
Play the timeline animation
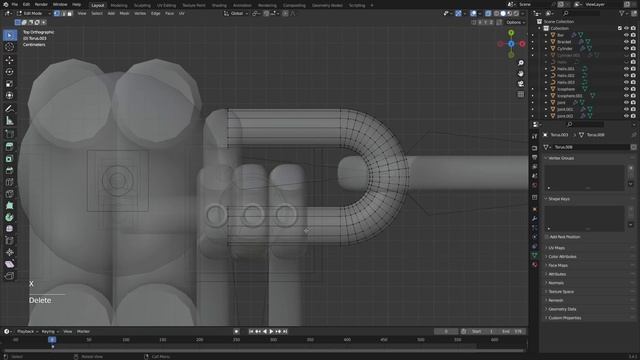tap(271, 331)
